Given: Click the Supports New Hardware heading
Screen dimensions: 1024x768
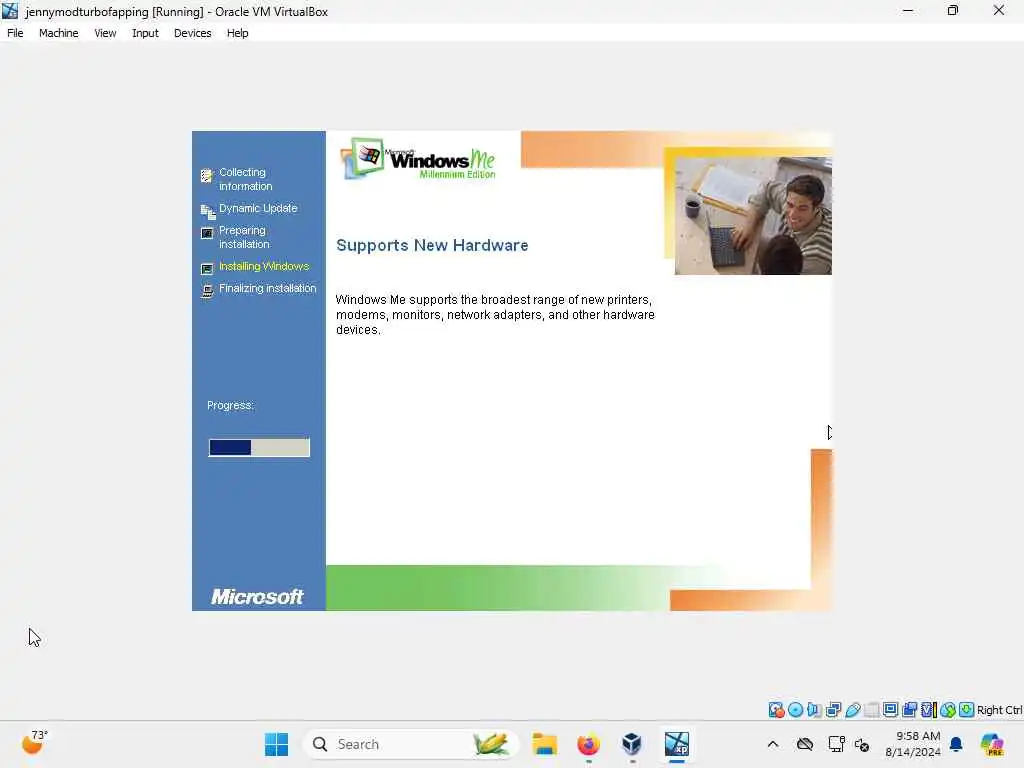Looking at the screenshot, I should (432, 245).
